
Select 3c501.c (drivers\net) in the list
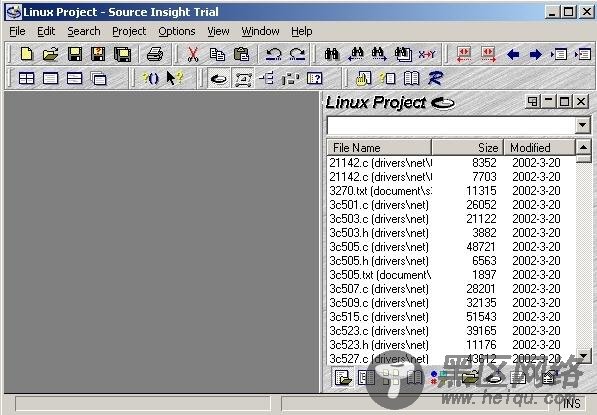(x=451, y=205)
